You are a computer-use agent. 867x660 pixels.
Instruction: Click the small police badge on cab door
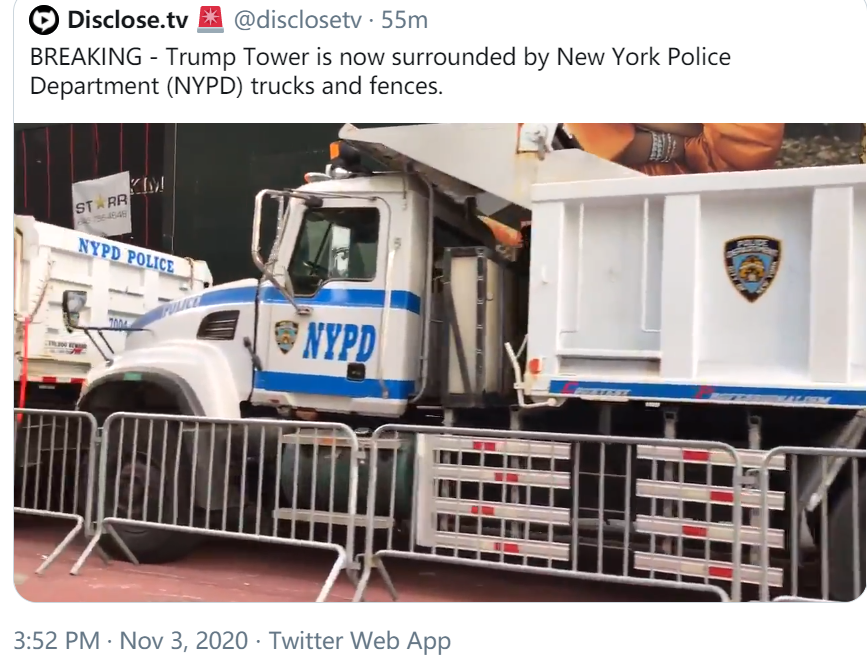(286, 336)
